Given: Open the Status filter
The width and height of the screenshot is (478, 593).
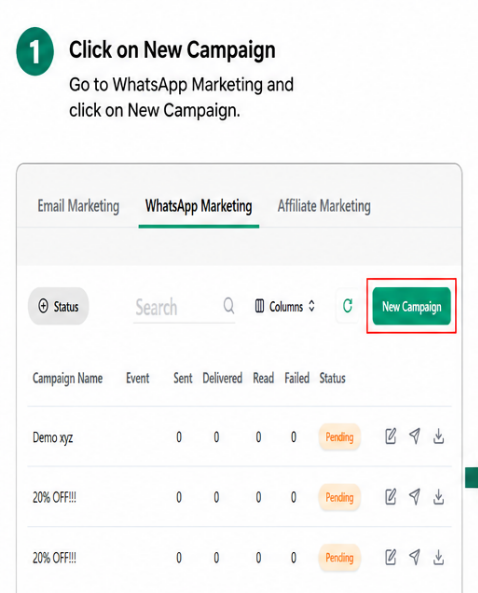Looking at the screenshot, I should 58,306.
